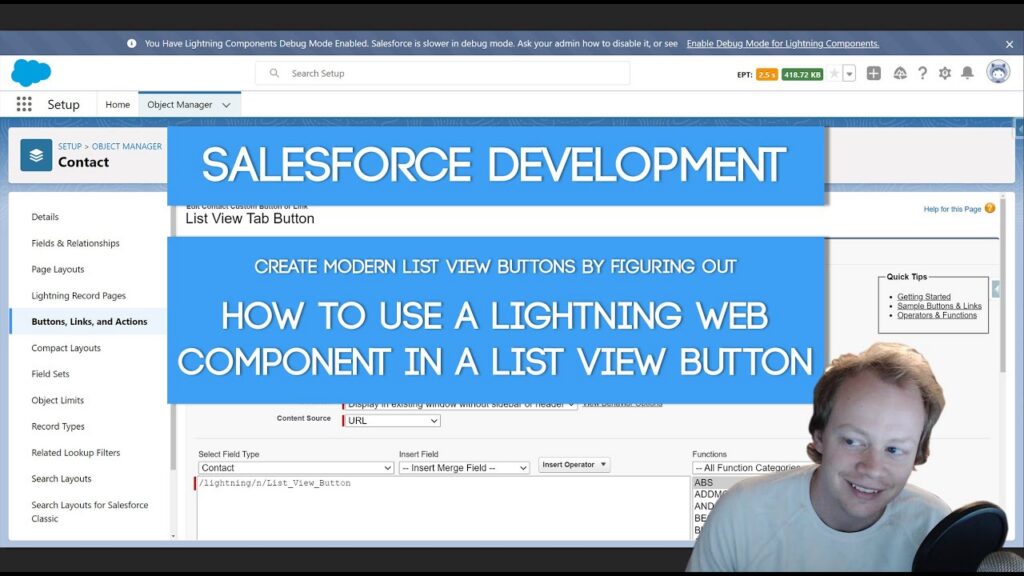Click the orange 2.5 s EPT badge
The image size is (1024, 576).
(x=767, y=74)
